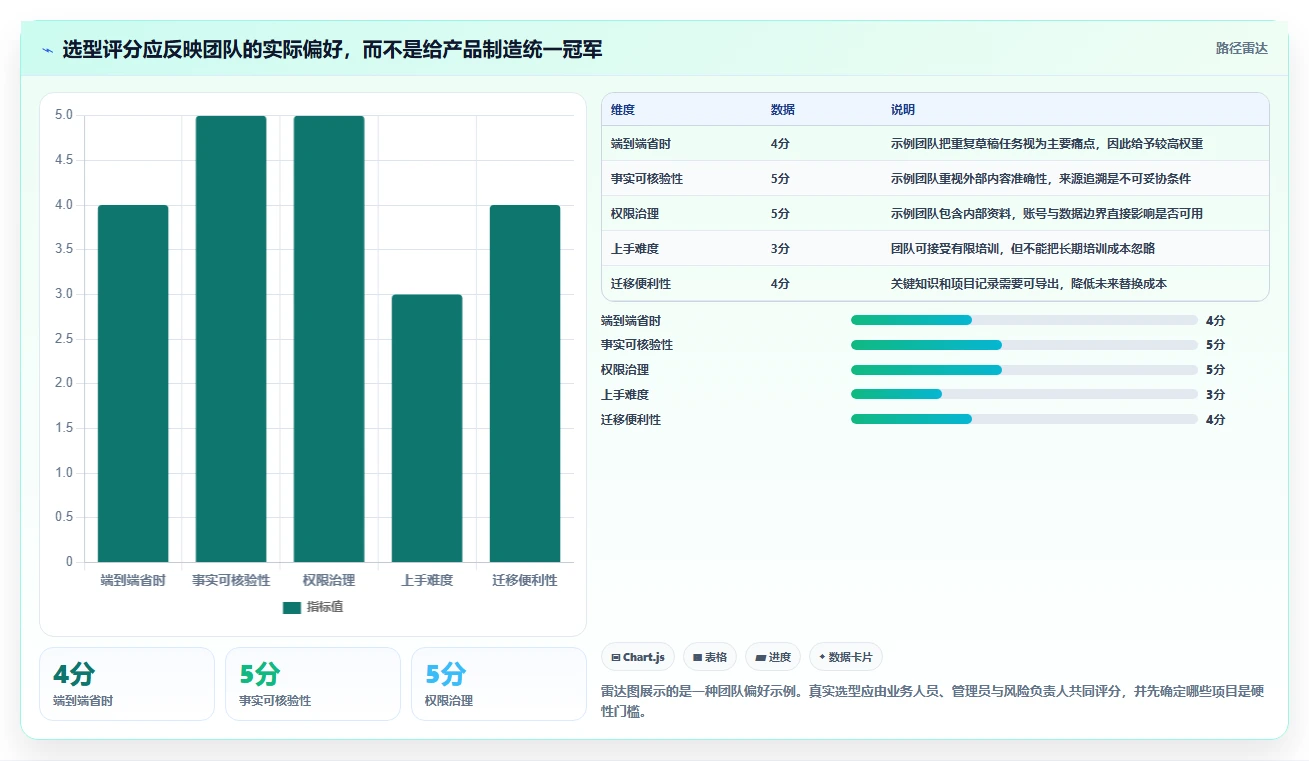Toggle the 指标值 legend color swatch
The image size is (1309, 761).
(x=292, y=607)
